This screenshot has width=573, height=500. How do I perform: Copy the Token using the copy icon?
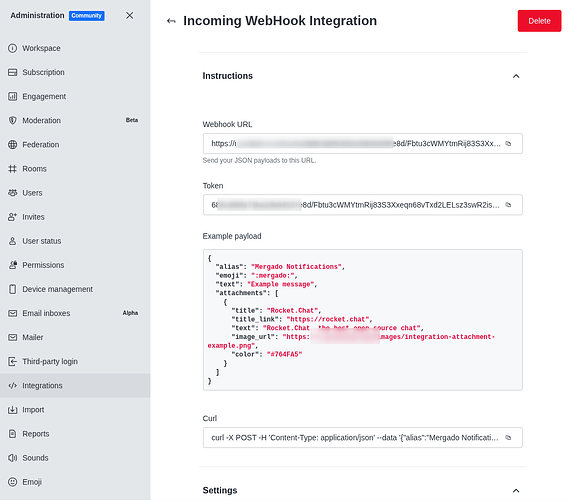508,205
